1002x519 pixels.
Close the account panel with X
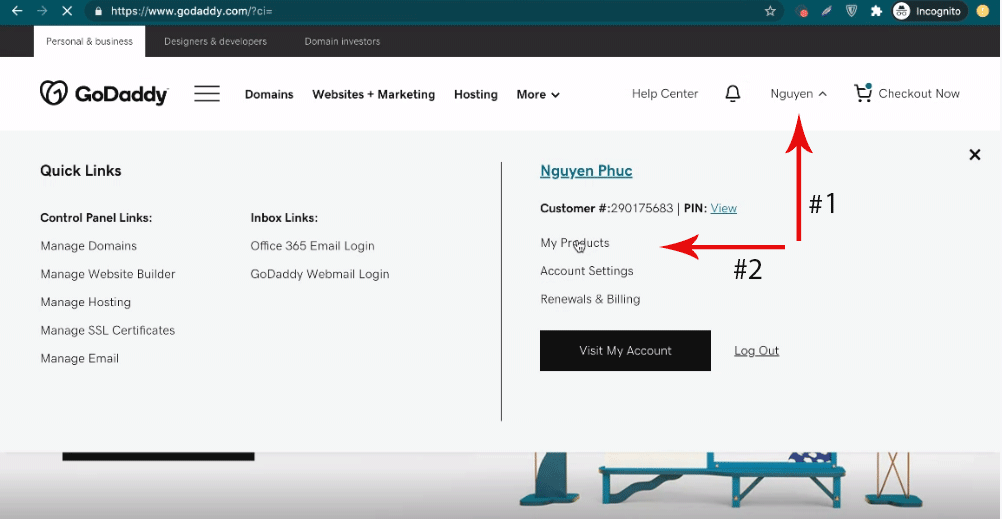[975, 154]
